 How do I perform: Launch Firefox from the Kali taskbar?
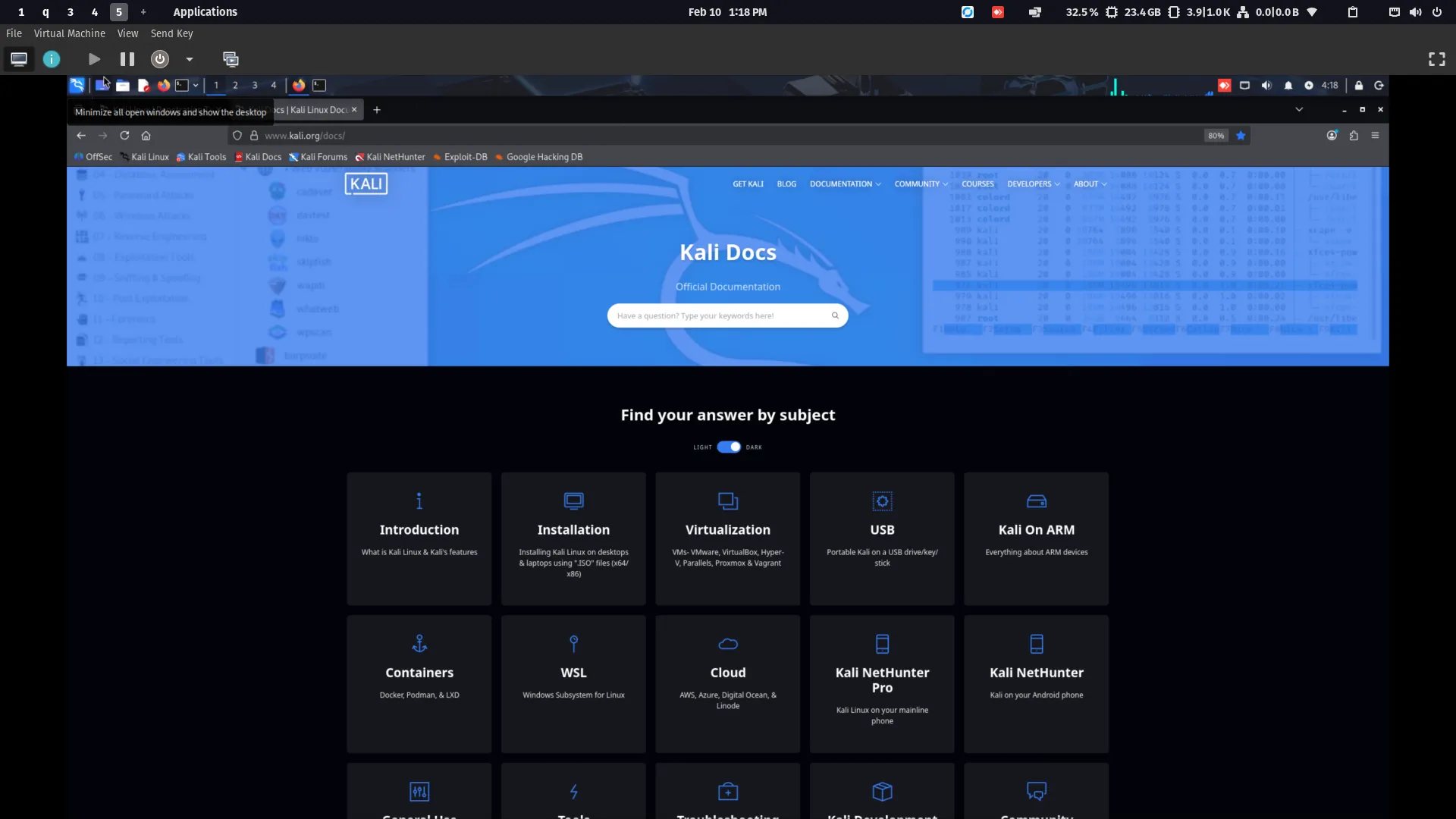pos(163,85)
